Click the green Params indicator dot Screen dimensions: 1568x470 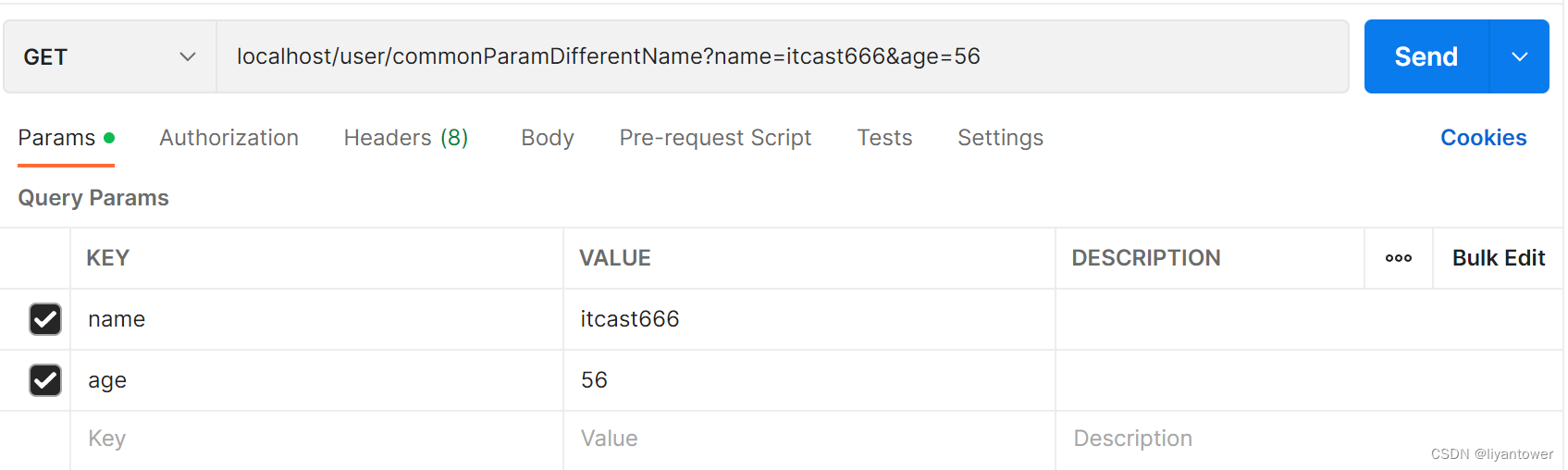(x=109, y=138)
